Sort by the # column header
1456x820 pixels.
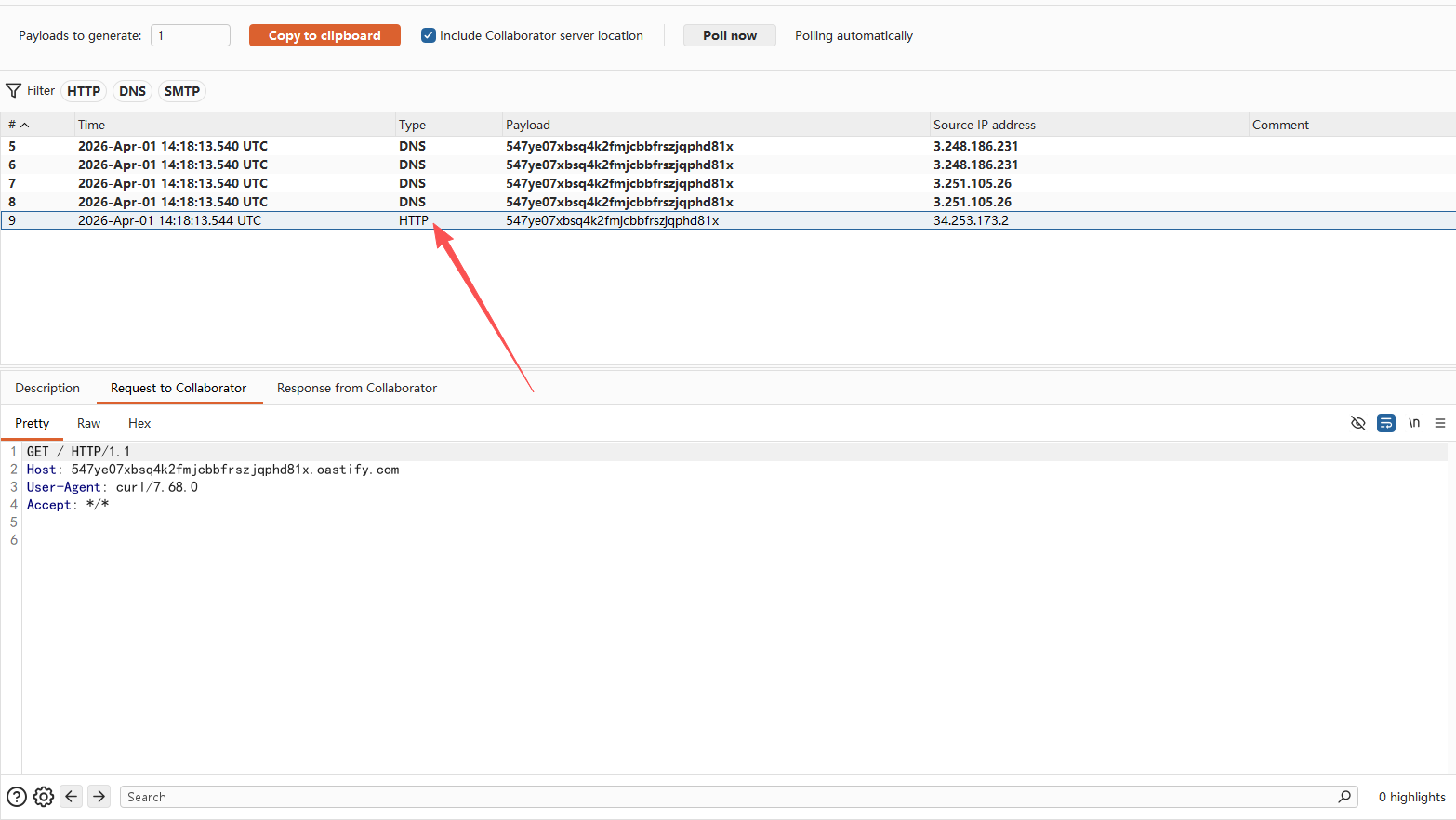[19, 125]
